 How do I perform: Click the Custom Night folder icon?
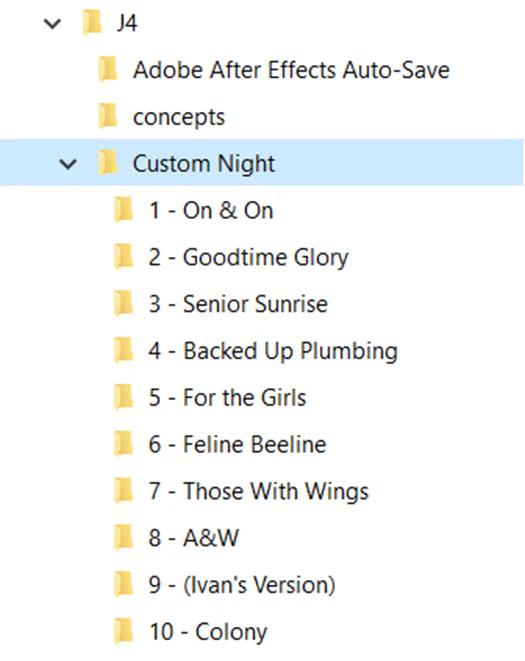(x=108, y=163)
